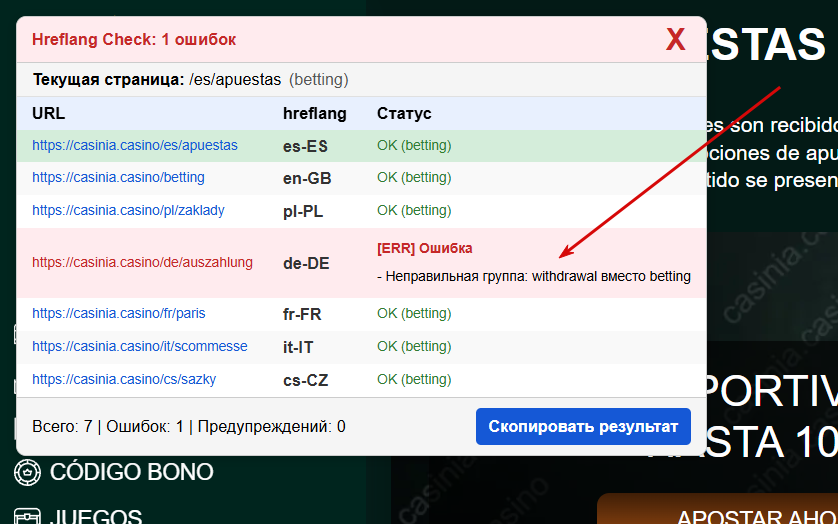Open the casinia.casino/es/apuestas link
The height and width of the screenshot is (524, 838).
135,145
